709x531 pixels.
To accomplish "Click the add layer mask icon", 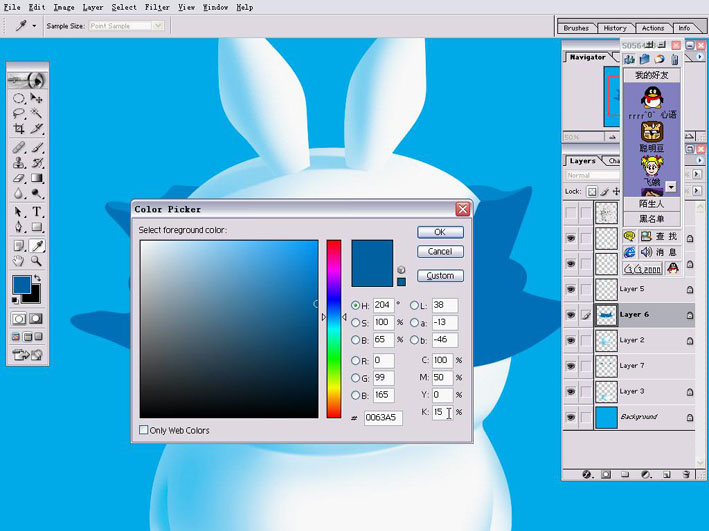I will click(606, 474).
